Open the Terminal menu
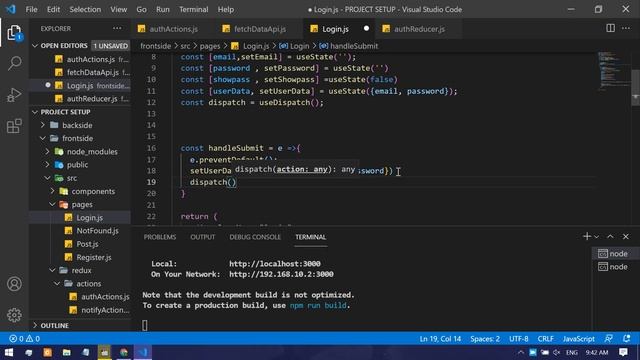 coord(193,9)
